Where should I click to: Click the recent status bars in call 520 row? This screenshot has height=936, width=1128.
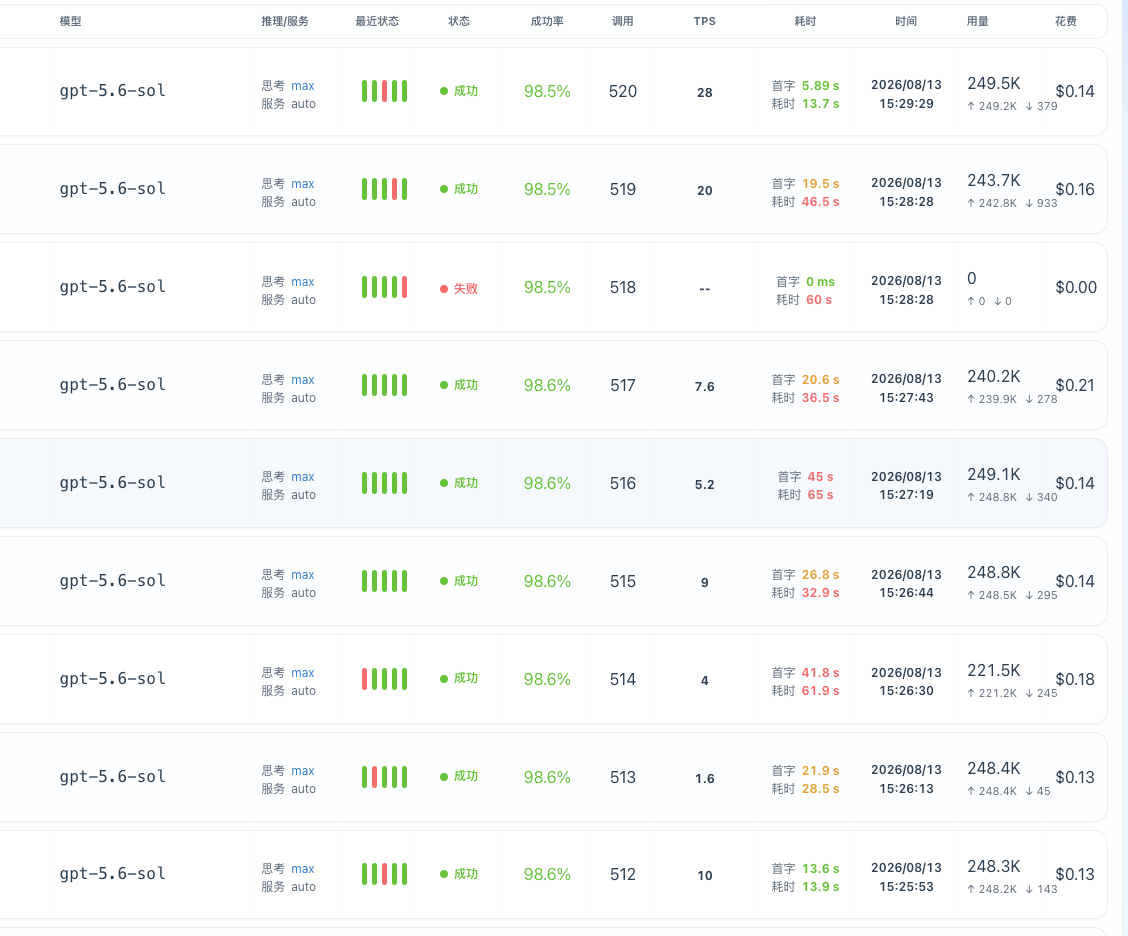click(x=384, y=91)
